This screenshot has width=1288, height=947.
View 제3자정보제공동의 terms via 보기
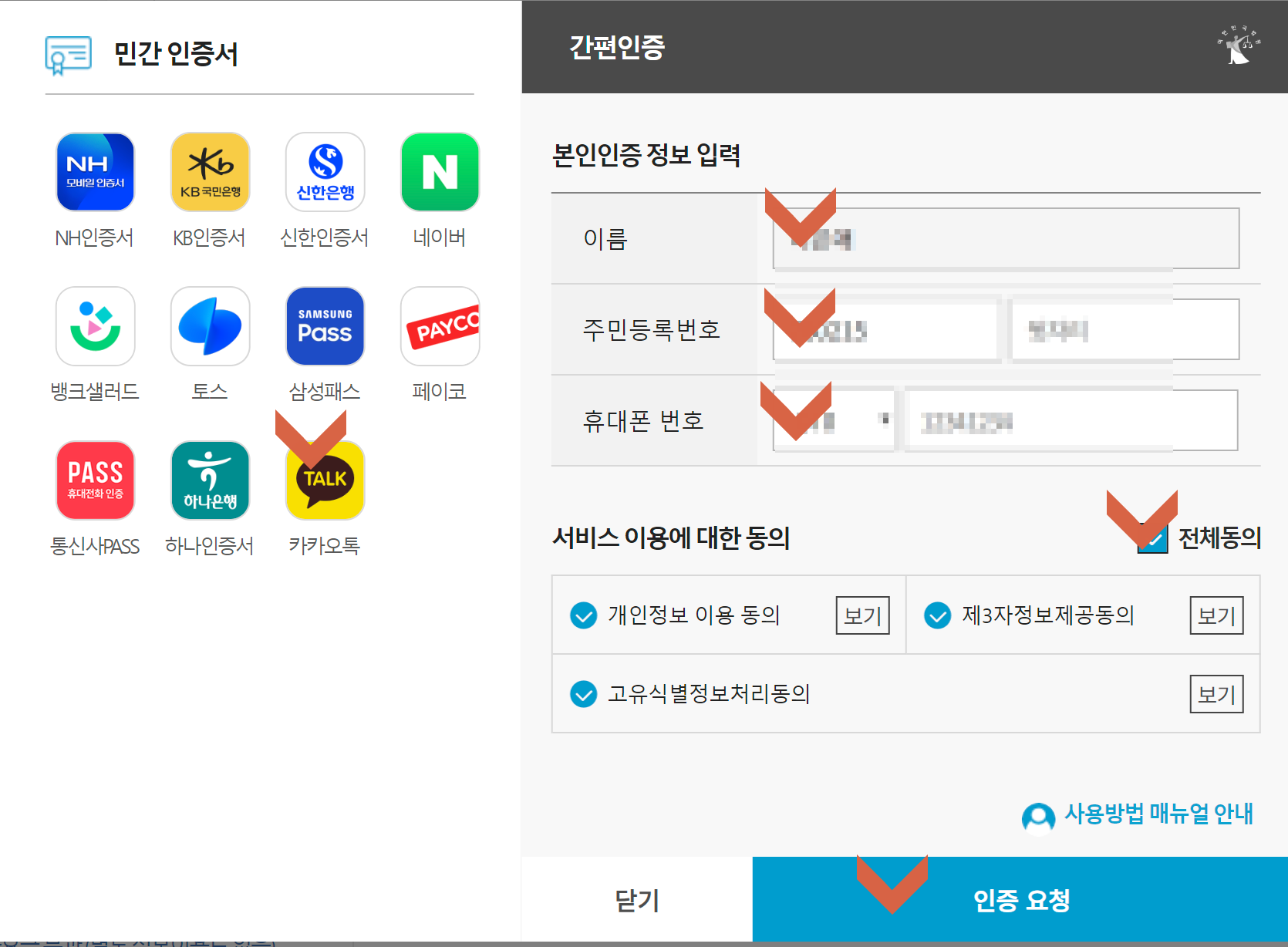[1216, 615]
